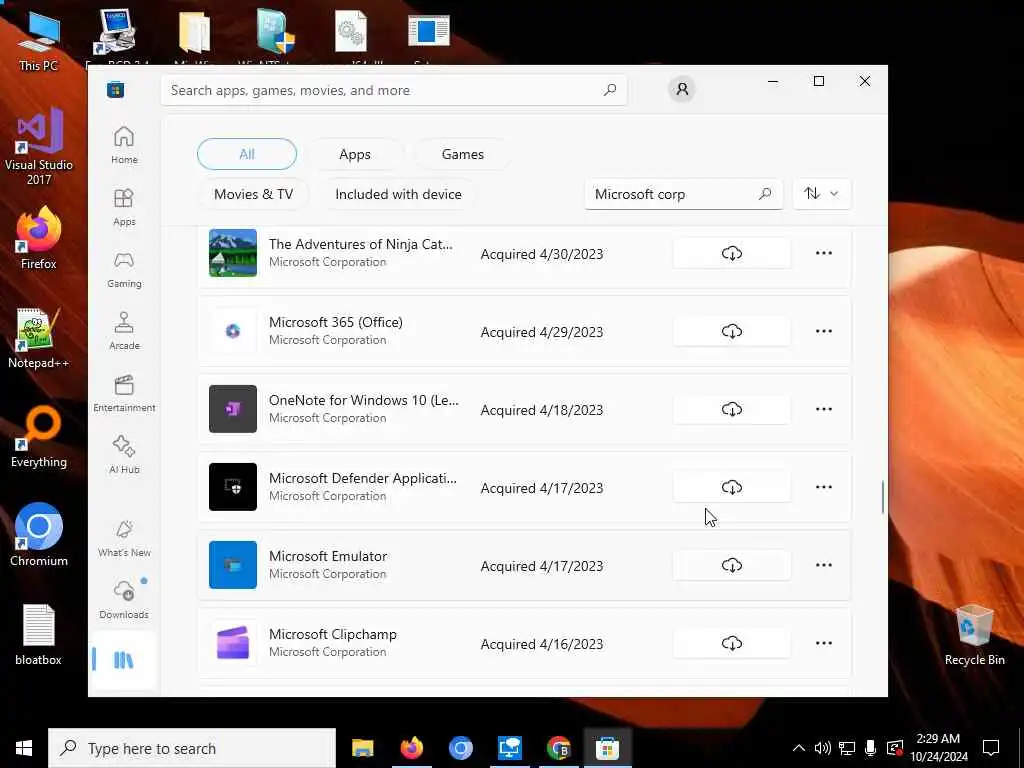This screenshot has width=1024, height=768.
Task: Focus the top Store search field
Action: [x=394, y=90]
